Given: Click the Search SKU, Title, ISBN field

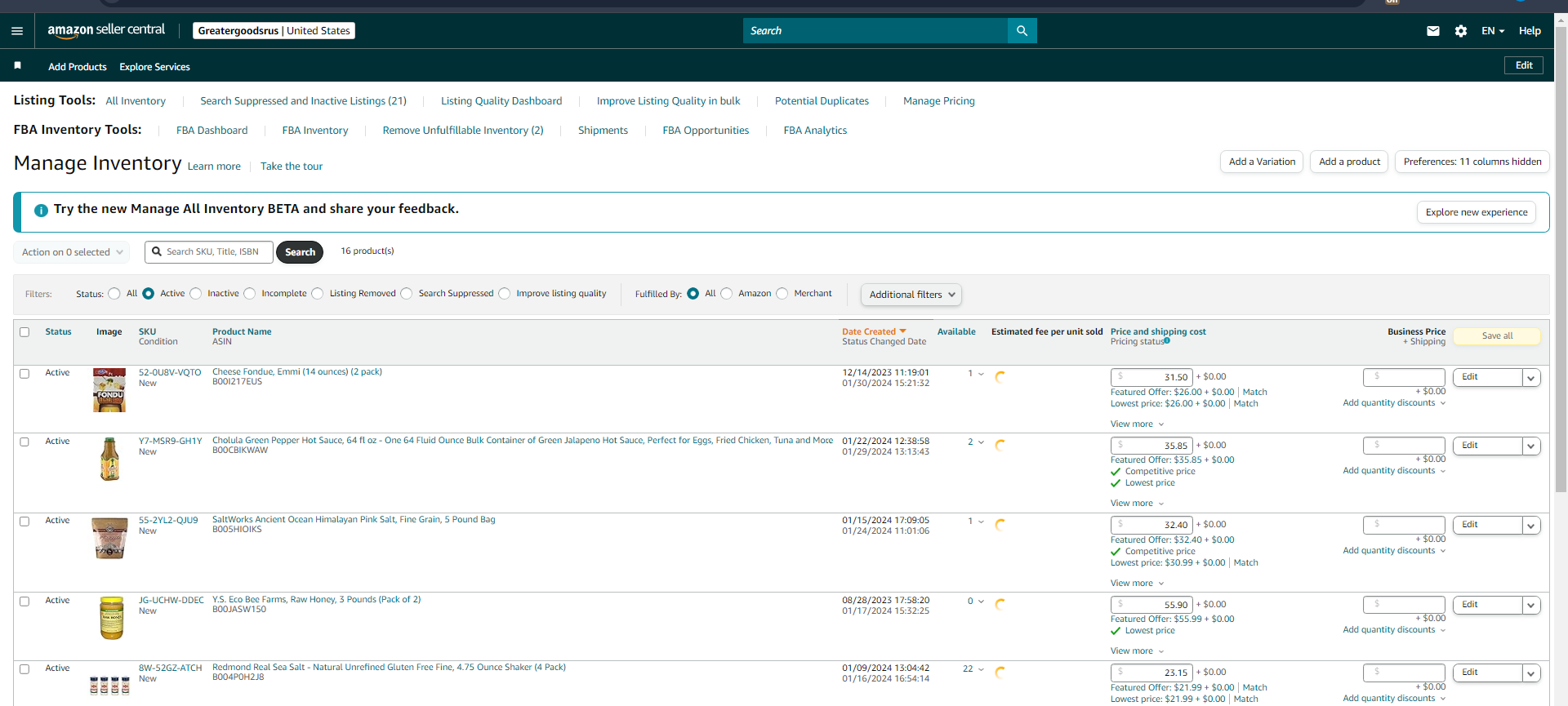Looking at the screenshot, I should [x=209, y=252].
